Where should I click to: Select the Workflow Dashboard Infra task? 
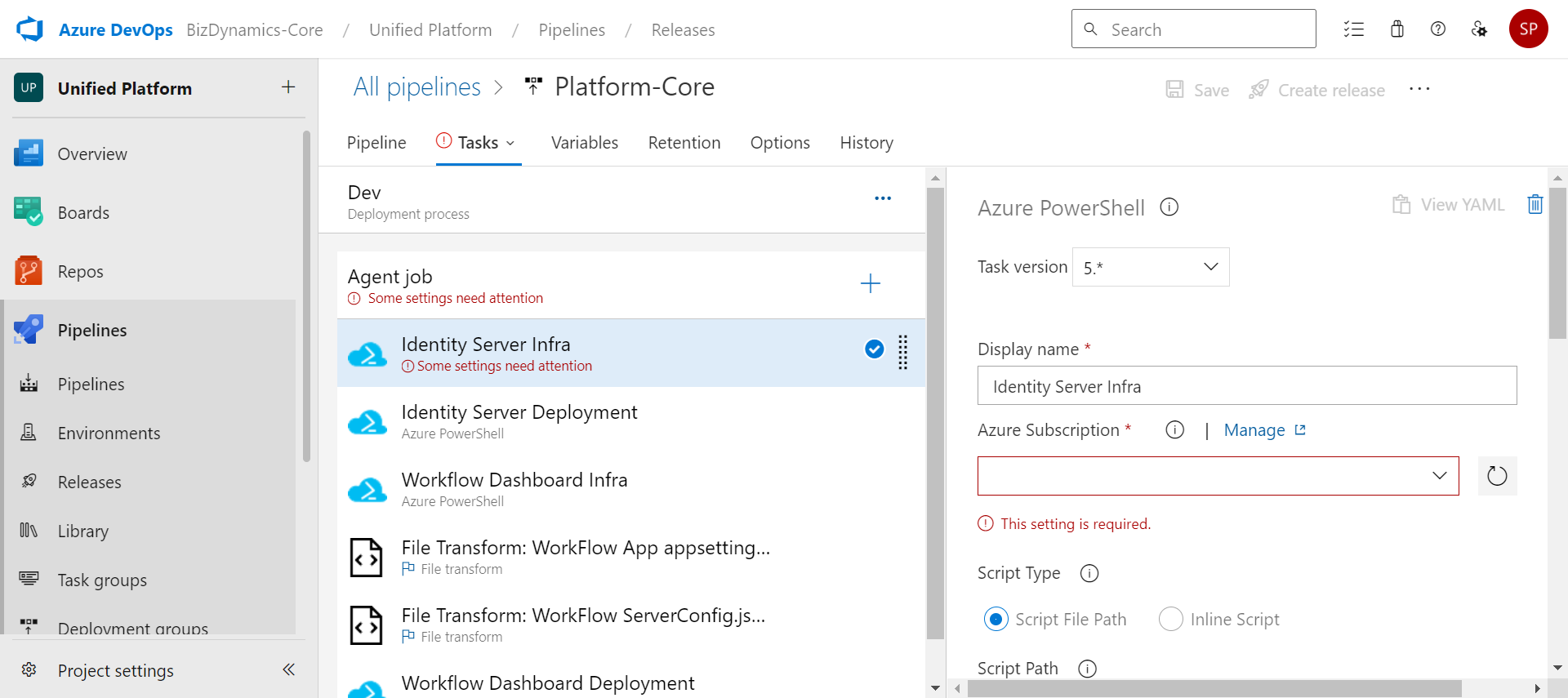tap(631, 489)
